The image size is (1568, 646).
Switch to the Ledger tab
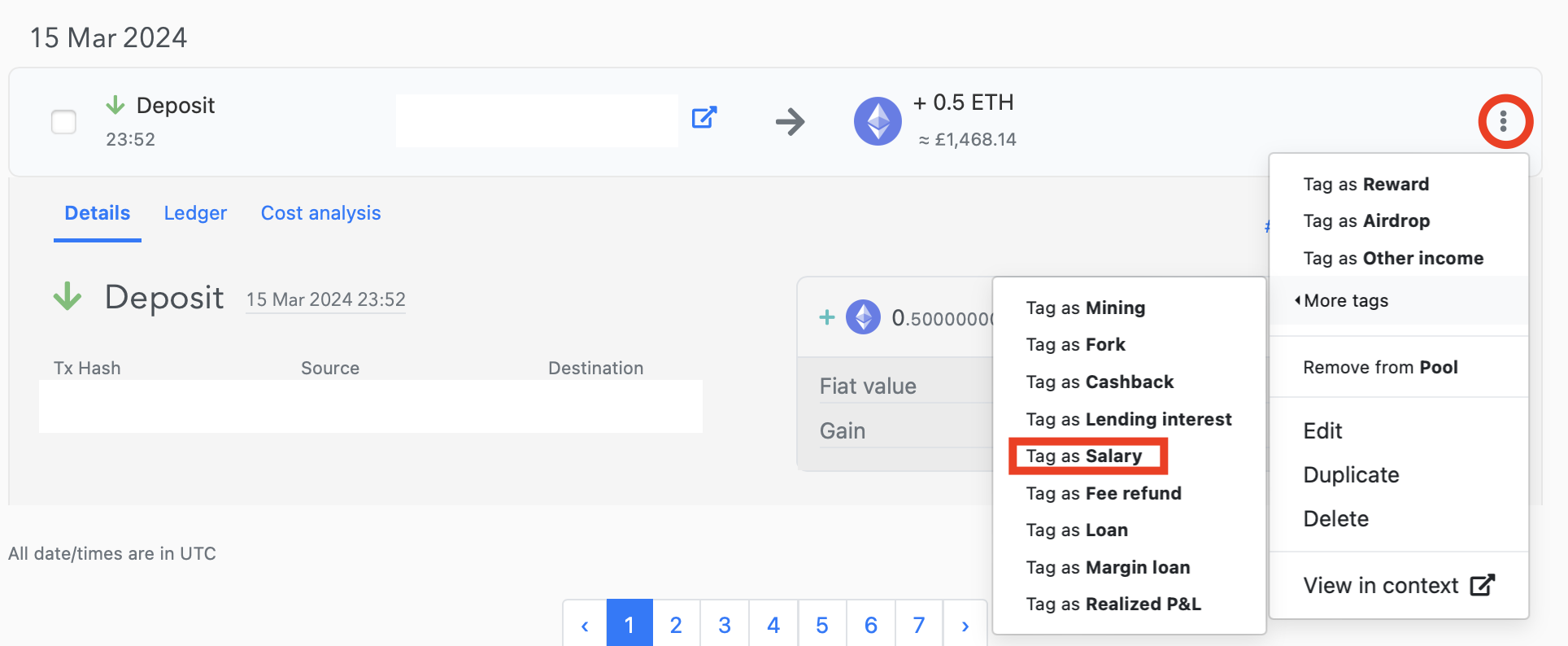(195, 213)
